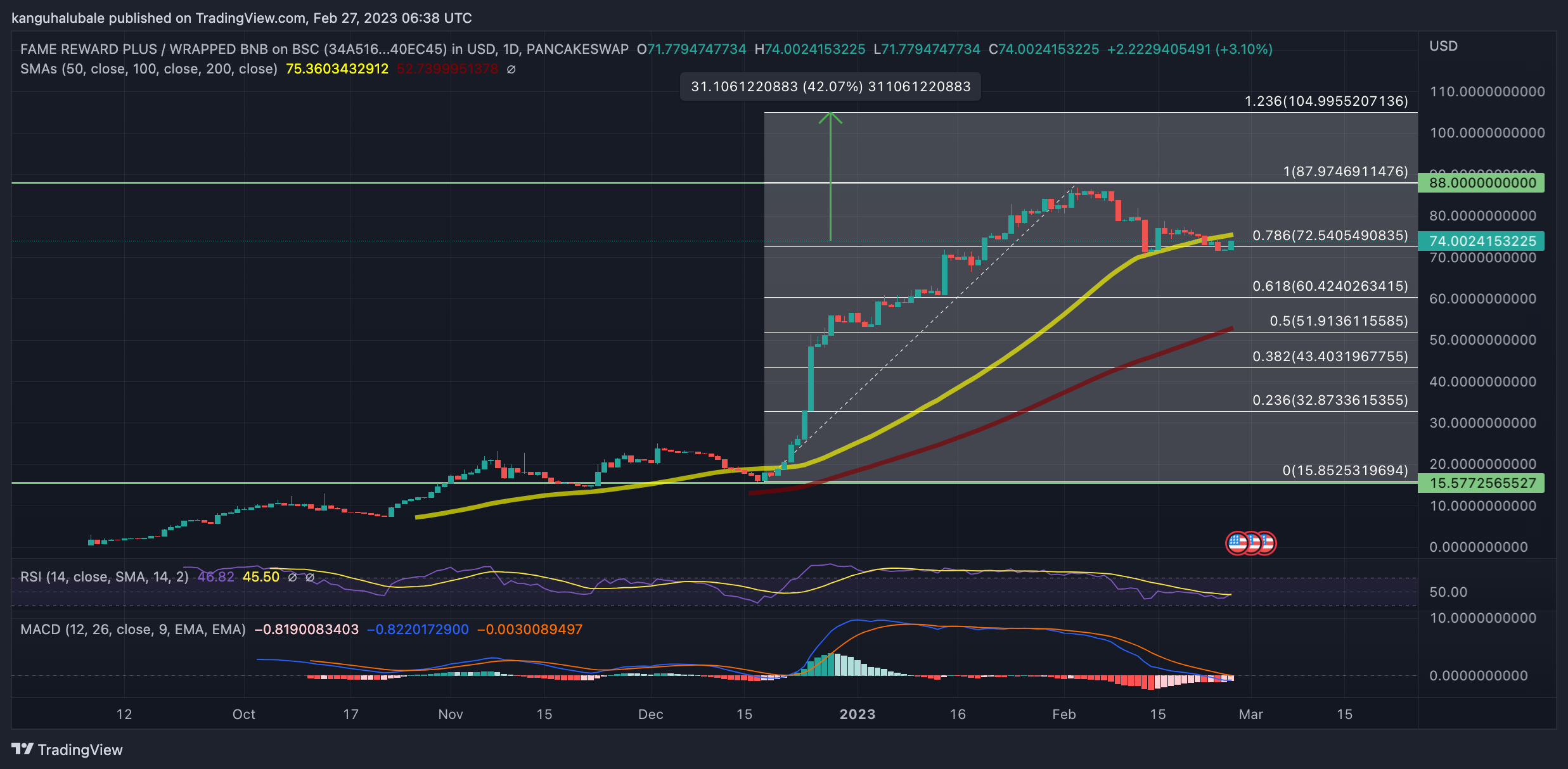Click the Dec label on time axis
The image size is (1568, 769).
(x=651, y=715)
